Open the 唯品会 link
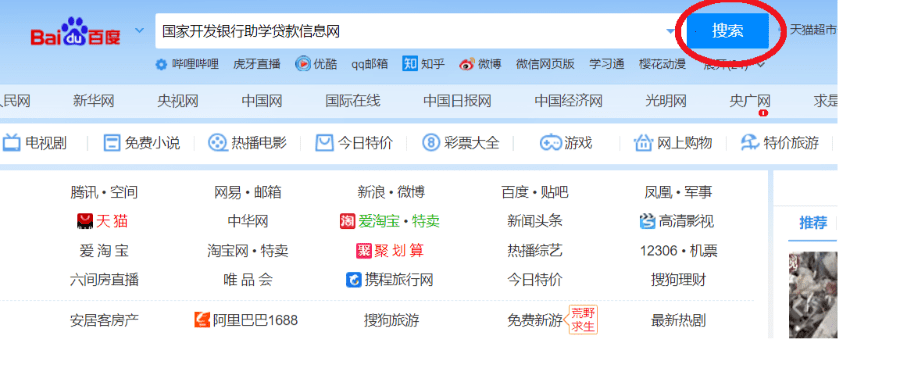The width and height of the screenshot is (900, 382). [x=247, y=280]
